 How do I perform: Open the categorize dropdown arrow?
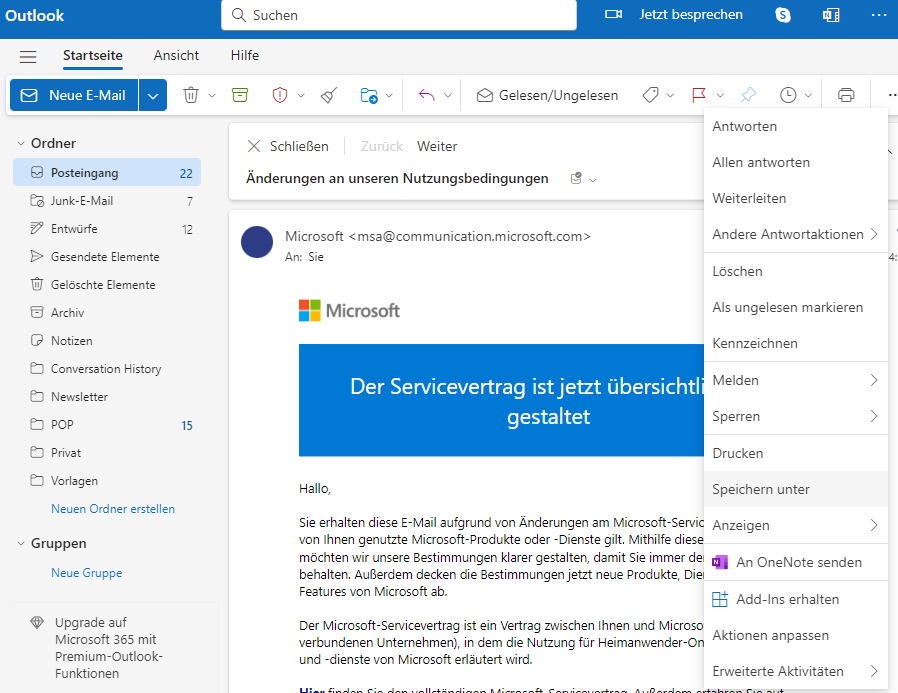tap(670, 95)
